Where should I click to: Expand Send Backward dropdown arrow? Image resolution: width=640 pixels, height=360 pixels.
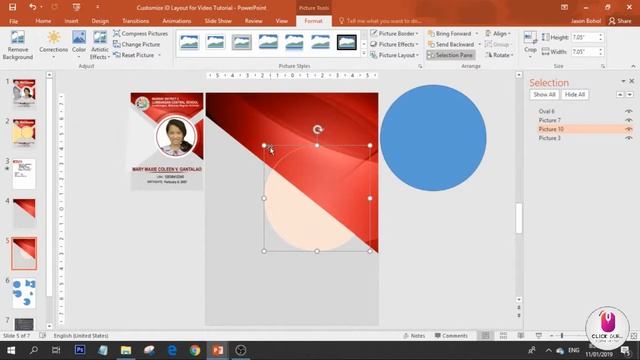(479, 44)
